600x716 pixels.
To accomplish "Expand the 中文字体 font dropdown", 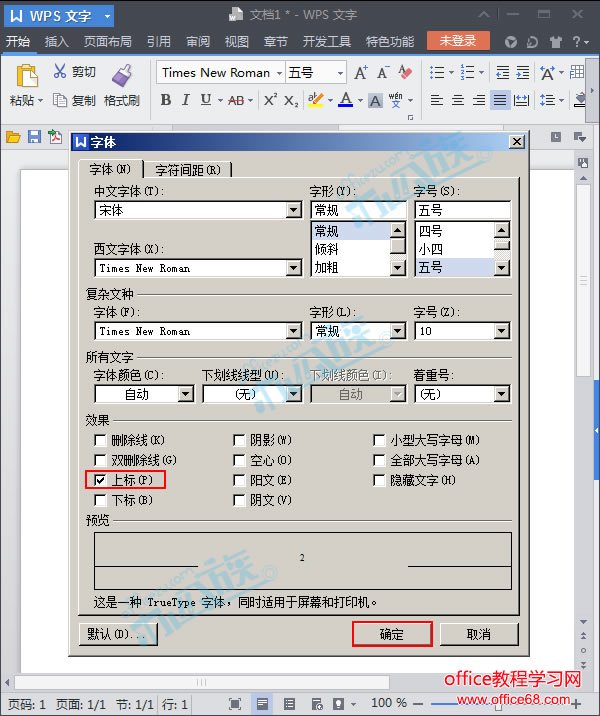I will (293, 210).
